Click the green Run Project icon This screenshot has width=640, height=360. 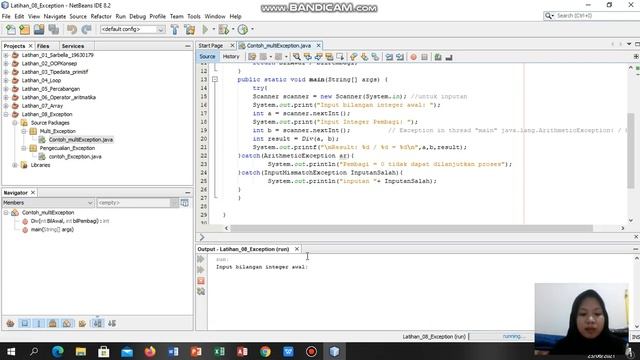click(x=205, y=29)
